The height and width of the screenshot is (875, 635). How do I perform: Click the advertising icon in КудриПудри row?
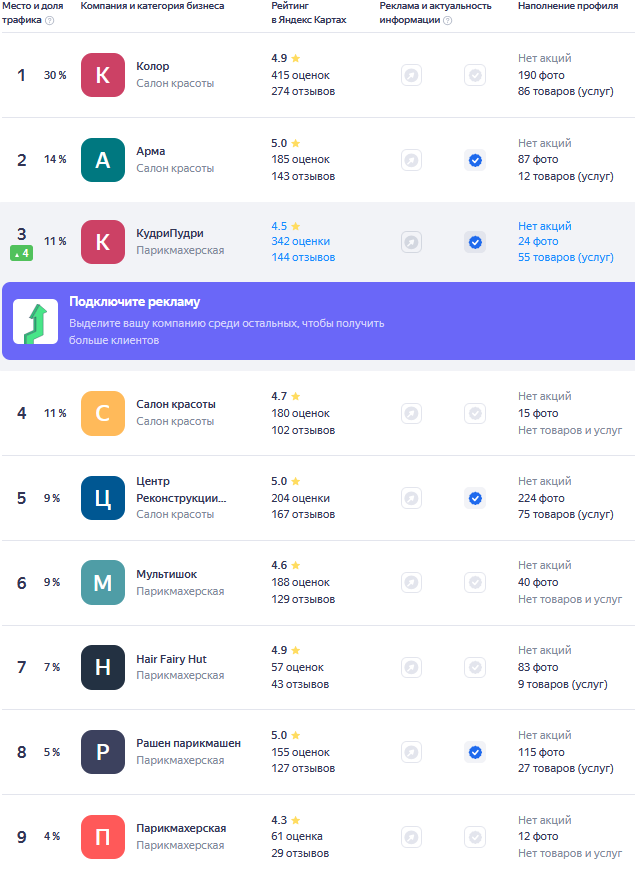[x=411, y=242]
